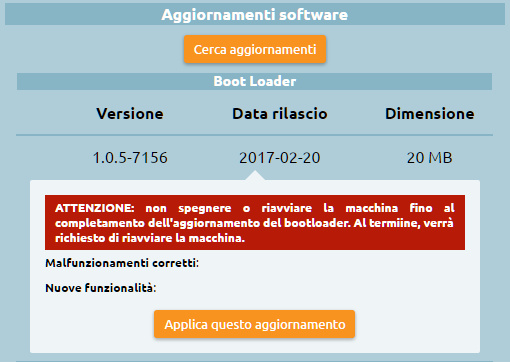Screen dimensions: 510x362
Task: Click the empty area beside Nuove funzionalità
Action: pos(311,288)
